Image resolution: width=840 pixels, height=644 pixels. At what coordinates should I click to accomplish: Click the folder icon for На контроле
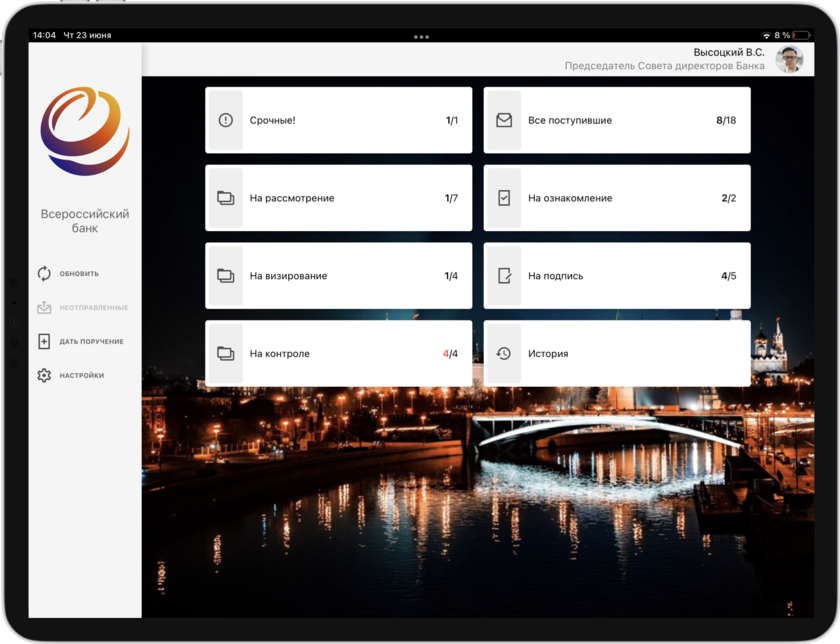pyautogui.click(x=225, y=353)
